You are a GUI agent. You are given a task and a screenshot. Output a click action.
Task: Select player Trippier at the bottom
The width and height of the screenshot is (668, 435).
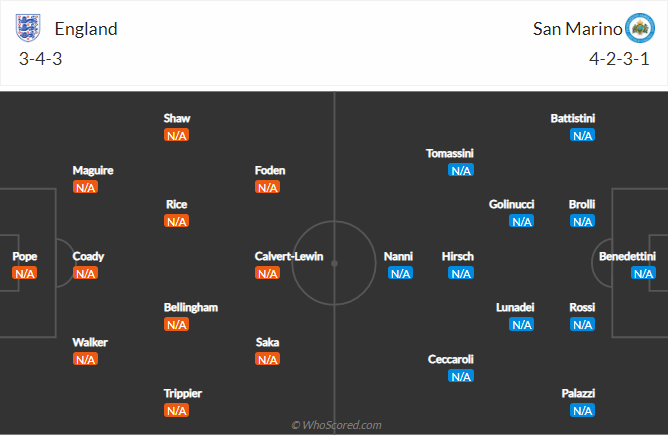point(183,393)
